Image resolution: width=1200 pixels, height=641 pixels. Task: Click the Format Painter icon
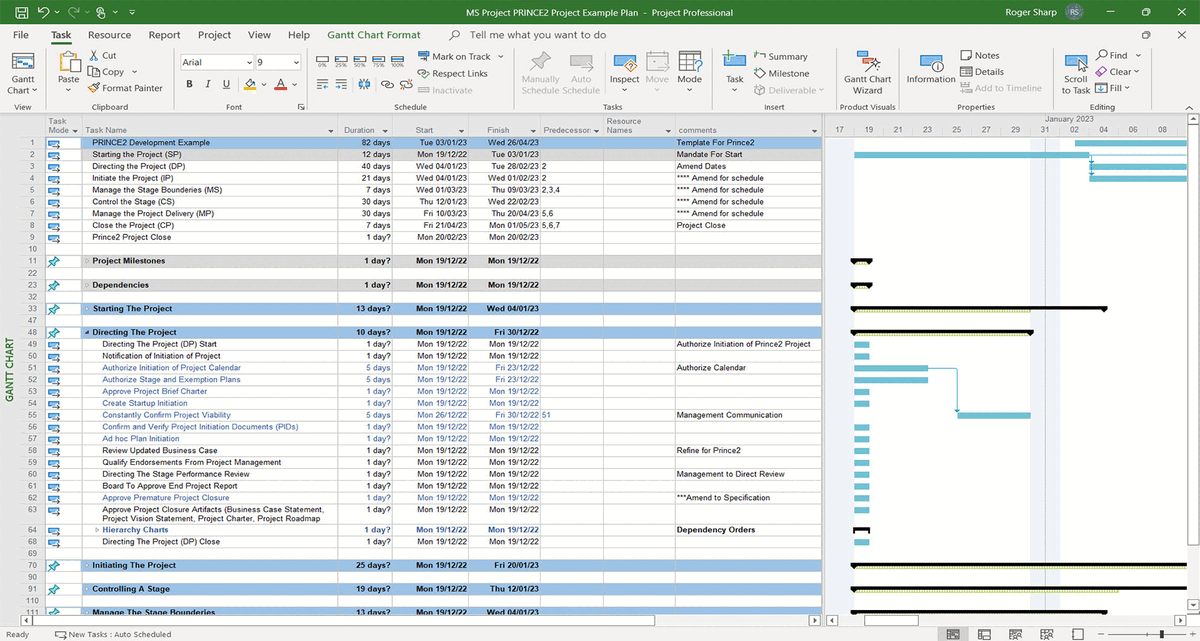pyautogui.click(x=92, y=87)
